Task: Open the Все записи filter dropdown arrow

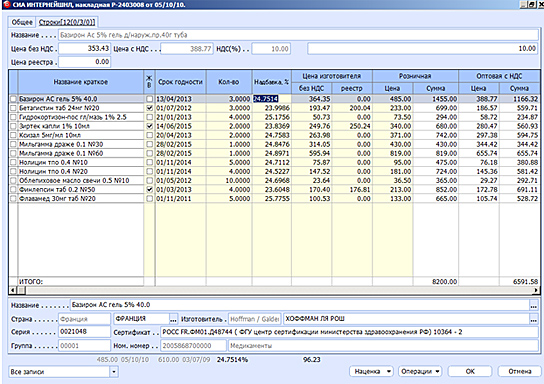Action: coord(114,372)
